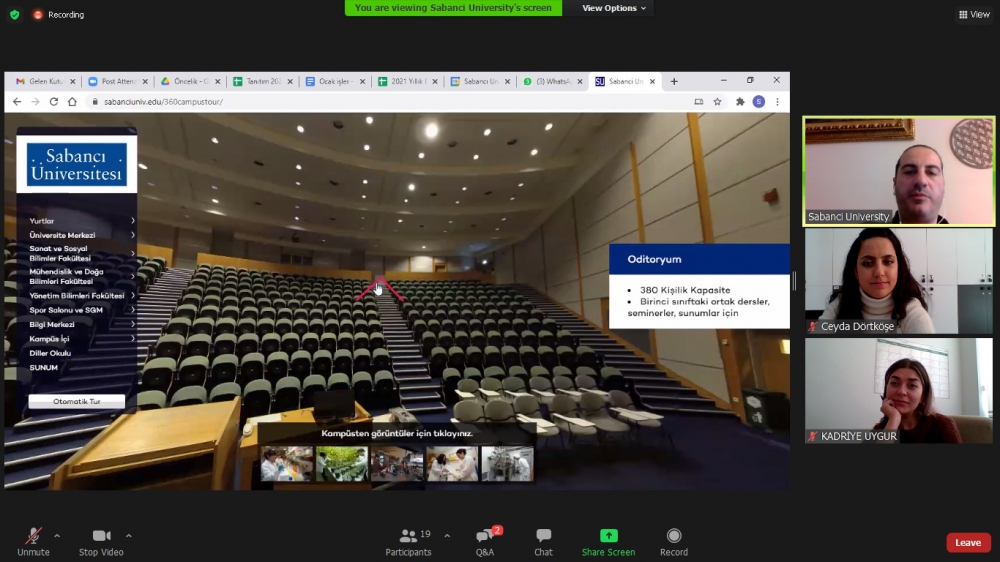Bookmark this page with star icon
The image size is (1000, 562).
[717, 101]
